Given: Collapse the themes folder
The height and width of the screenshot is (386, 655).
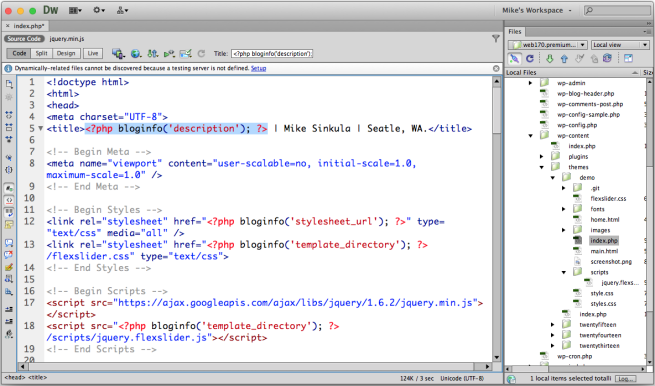Looking at the screenshot, I should (542, 167).
